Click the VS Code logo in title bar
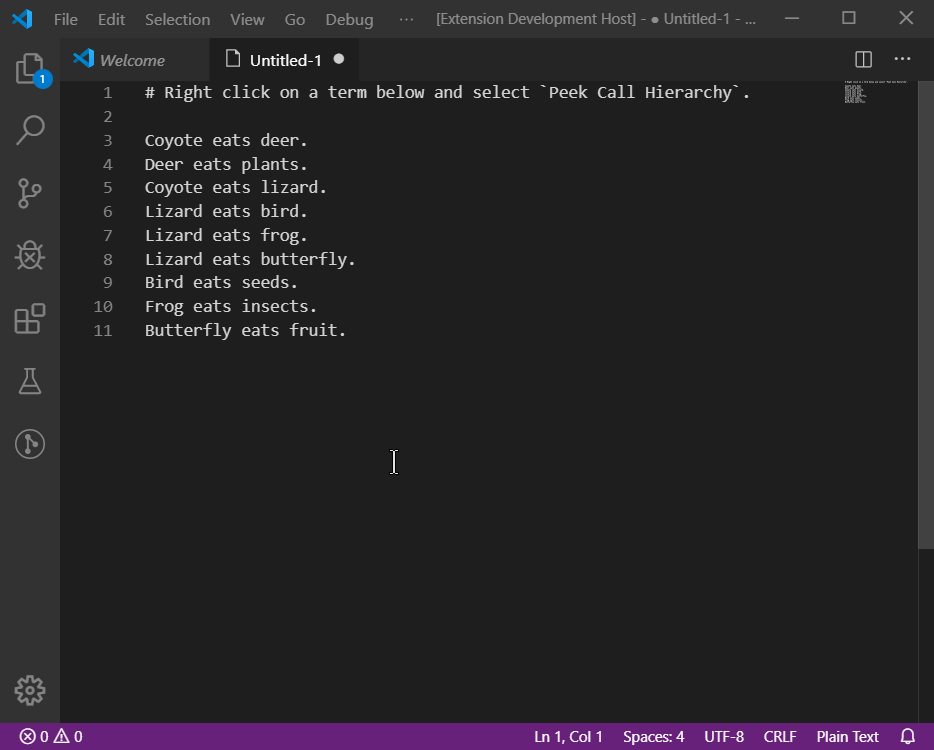The image size is (934, 750). tap(22, 19)
